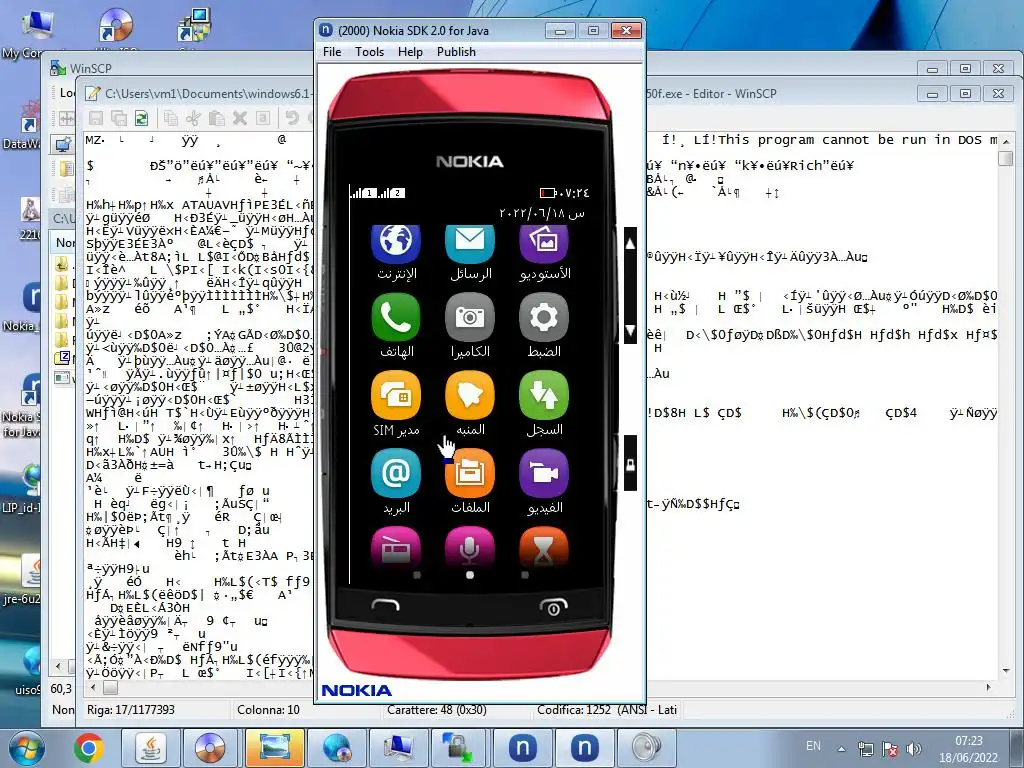This screenshot has height=768, width=1024.
Task: Click the "Carattere: 48 (0x30)" status entry
Action: point(436,710)
